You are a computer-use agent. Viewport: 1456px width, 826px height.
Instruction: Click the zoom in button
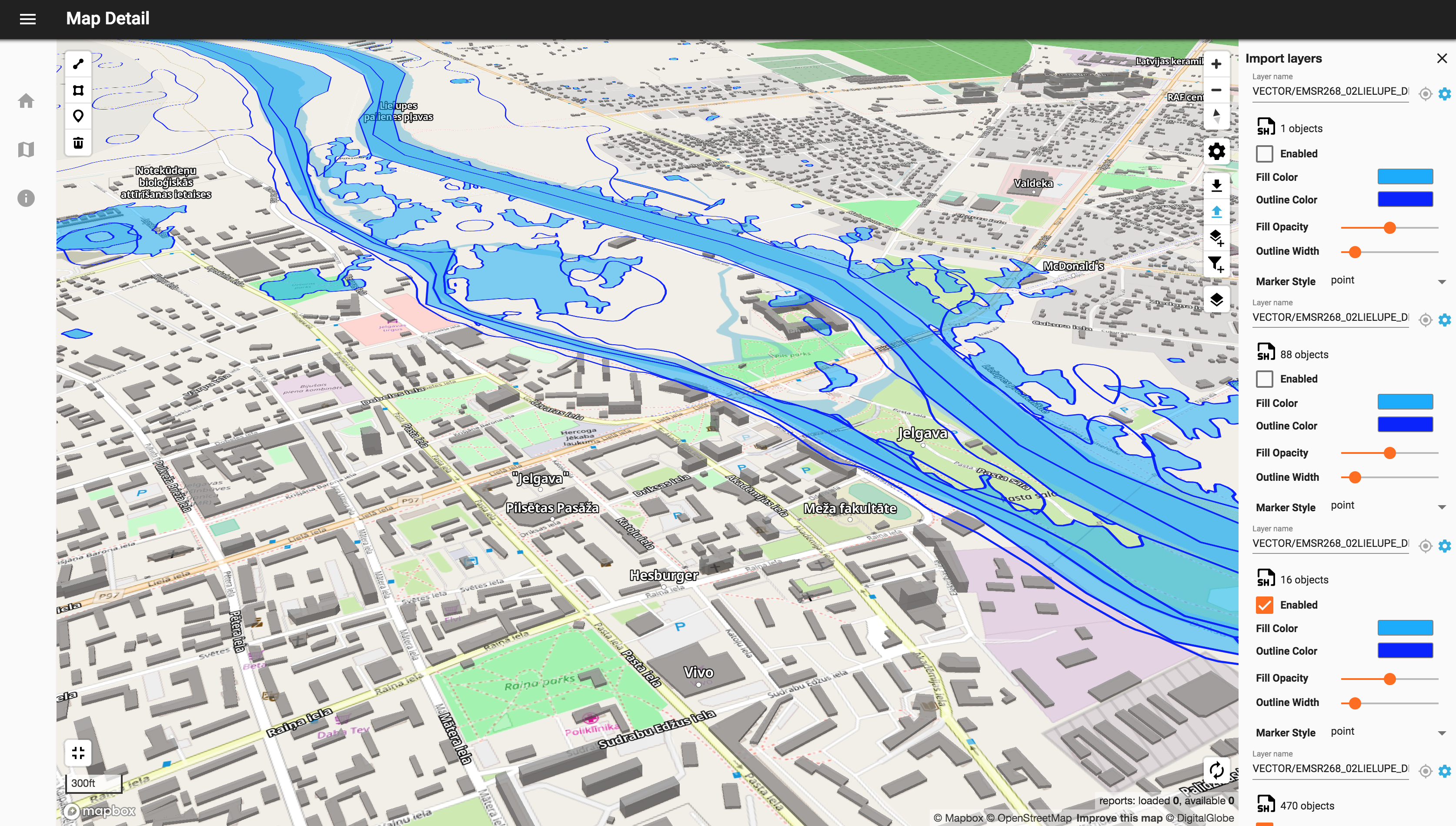(1216, 63)
